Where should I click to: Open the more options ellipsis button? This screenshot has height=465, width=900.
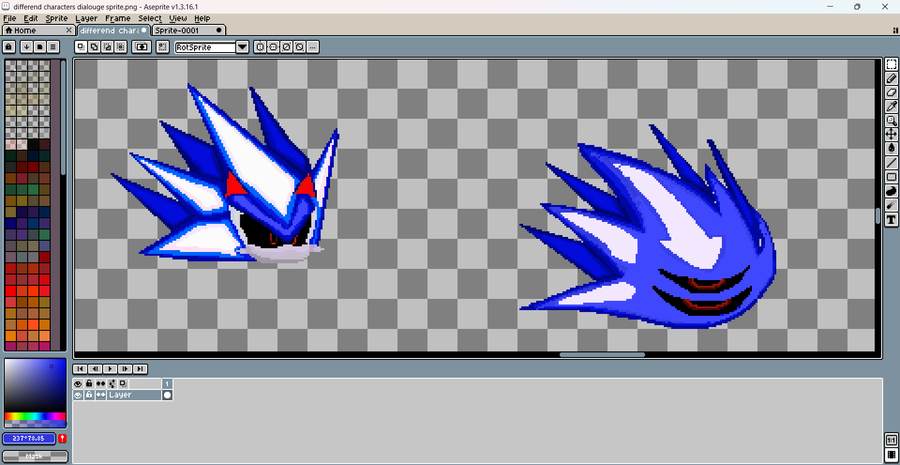pos(313,47)
